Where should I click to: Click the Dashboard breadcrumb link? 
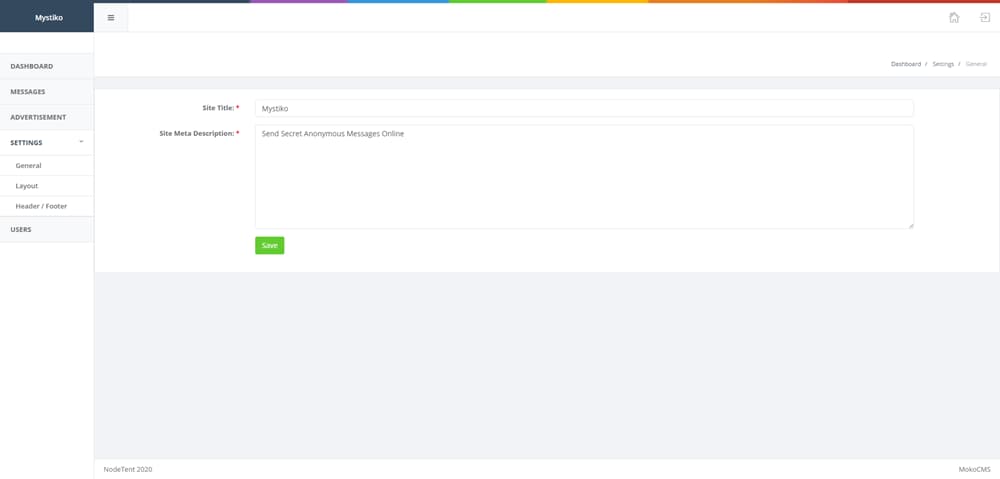pos(905,64)
